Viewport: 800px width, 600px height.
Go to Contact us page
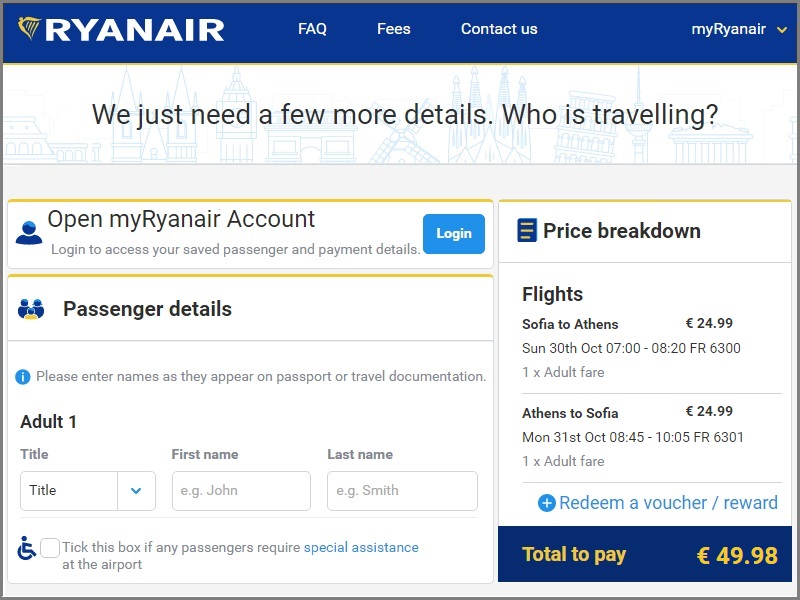[499, 29]
